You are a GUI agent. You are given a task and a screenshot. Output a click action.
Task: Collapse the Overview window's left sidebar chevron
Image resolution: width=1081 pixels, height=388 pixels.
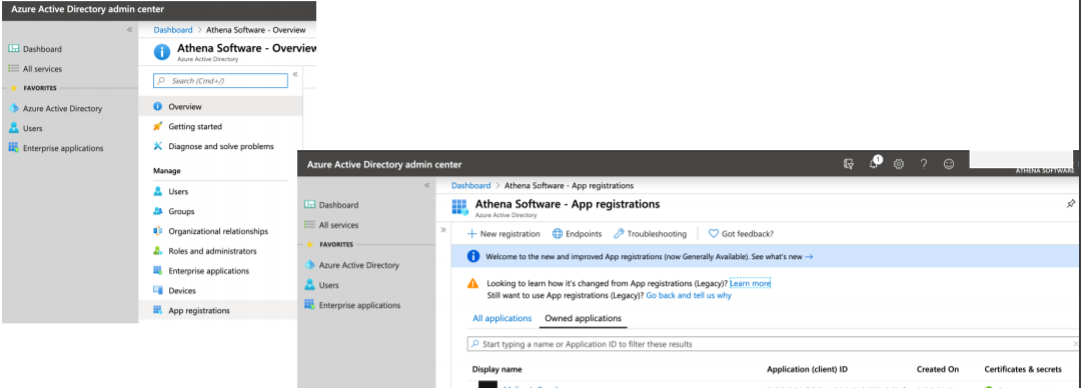[x=130, y=30]
